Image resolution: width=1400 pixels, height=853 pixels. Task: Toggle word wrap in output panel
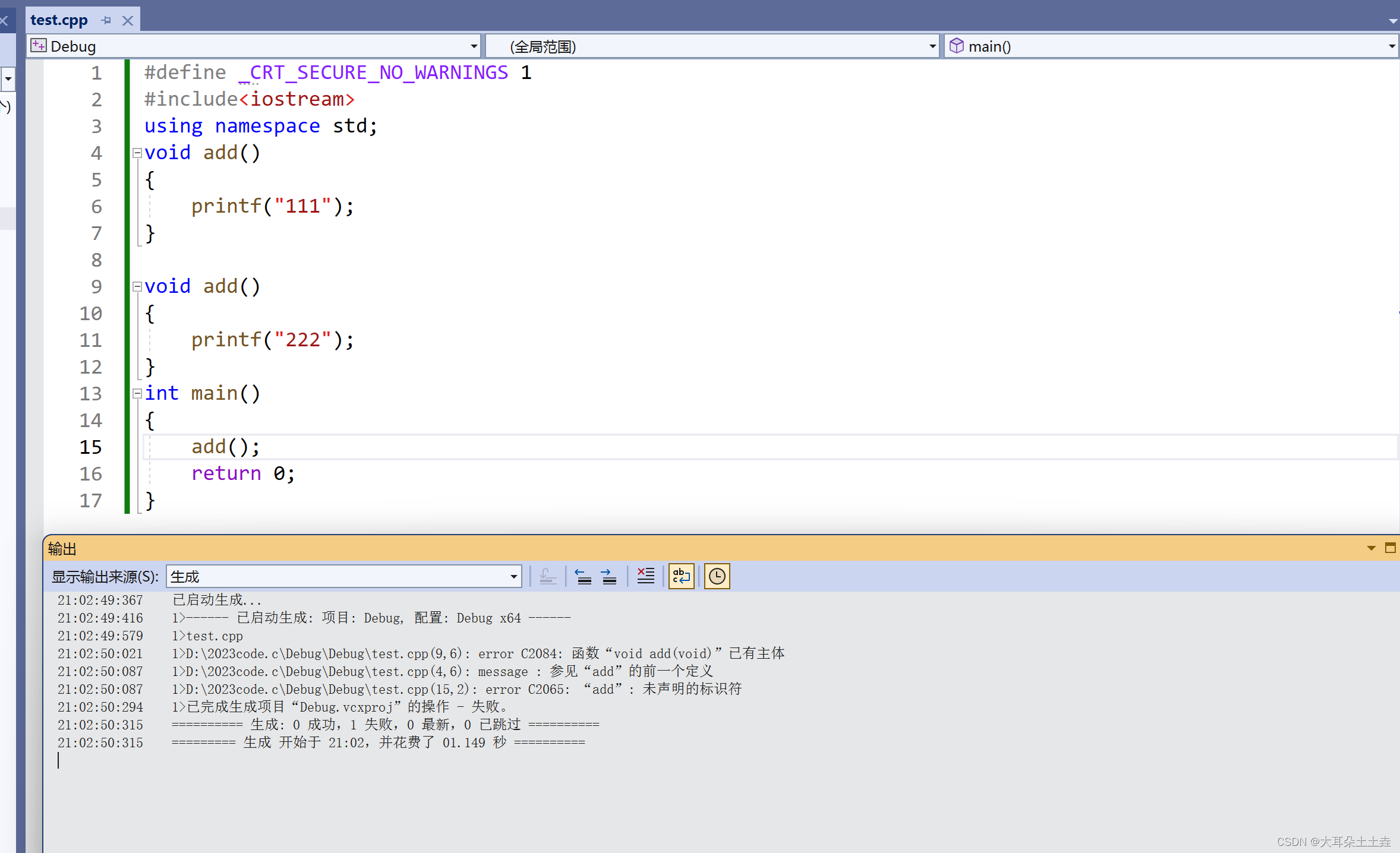(682, 576)
